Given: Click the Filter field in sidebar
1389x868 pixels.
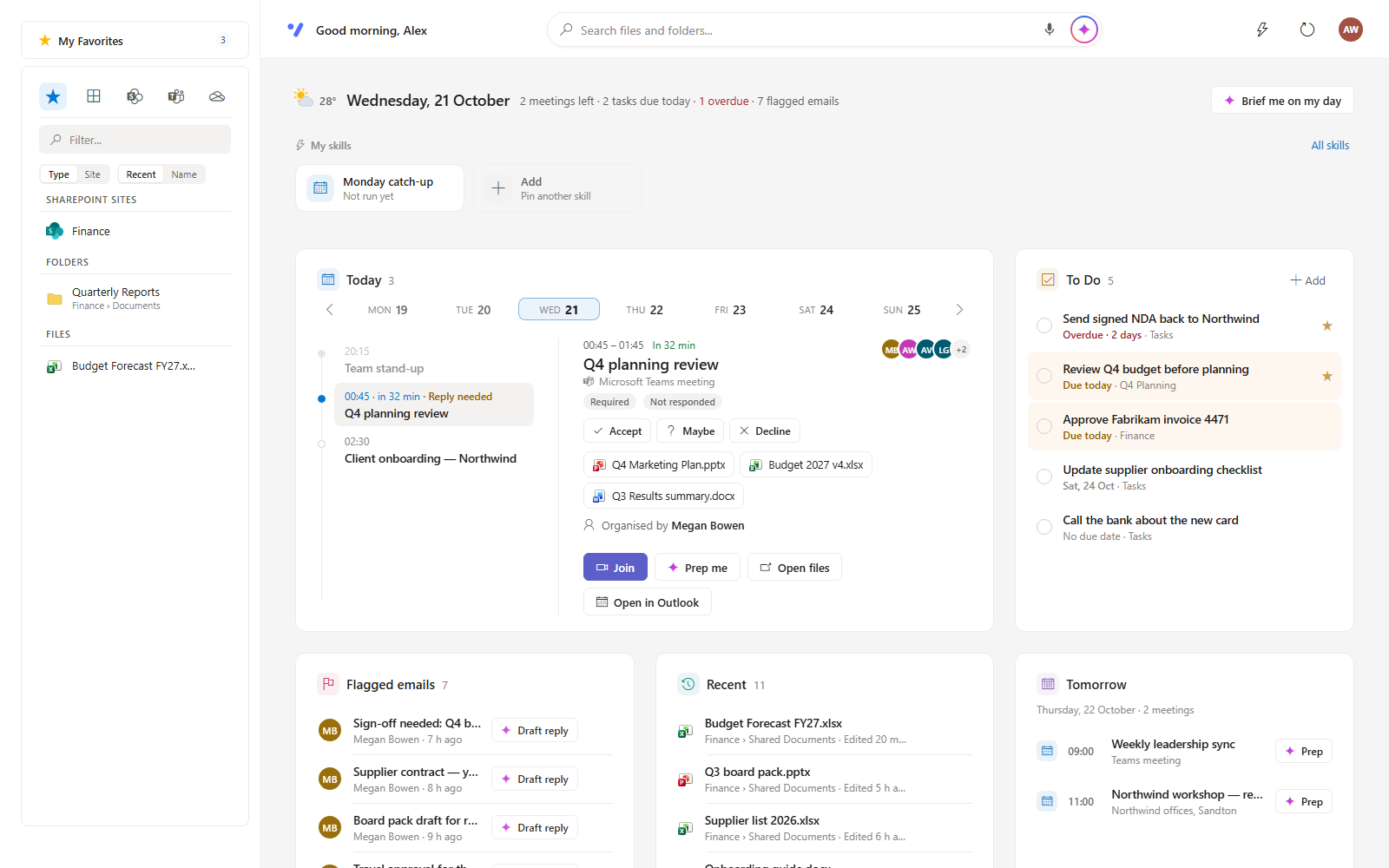Looking at the screenshot, I should pos(135,139).
